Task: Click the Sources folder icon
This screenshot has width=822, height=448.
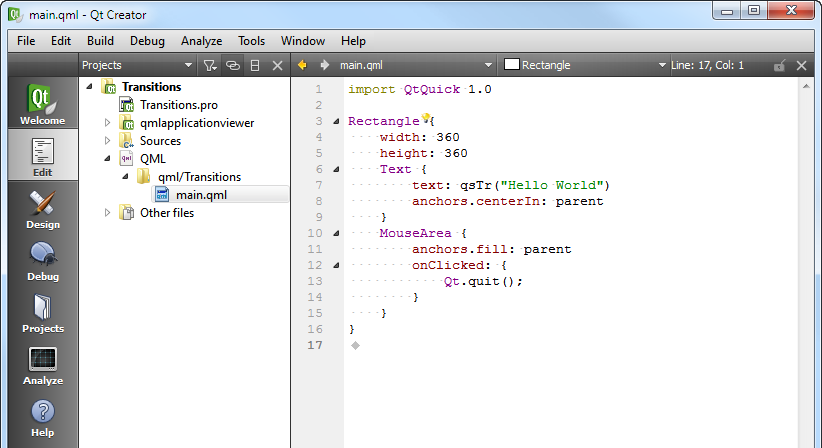Action: pyautogui.click(x=127, y=141)
